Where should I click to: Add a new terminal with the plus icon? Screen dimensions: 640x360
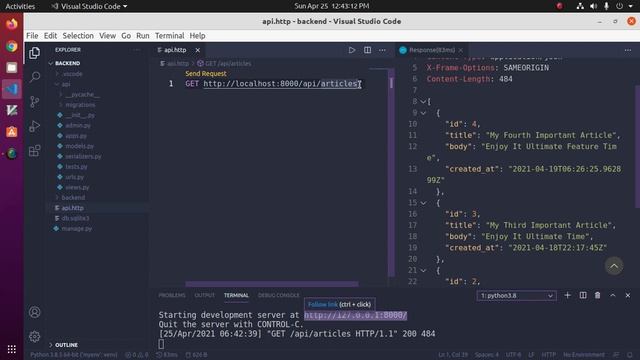(567, 295)
